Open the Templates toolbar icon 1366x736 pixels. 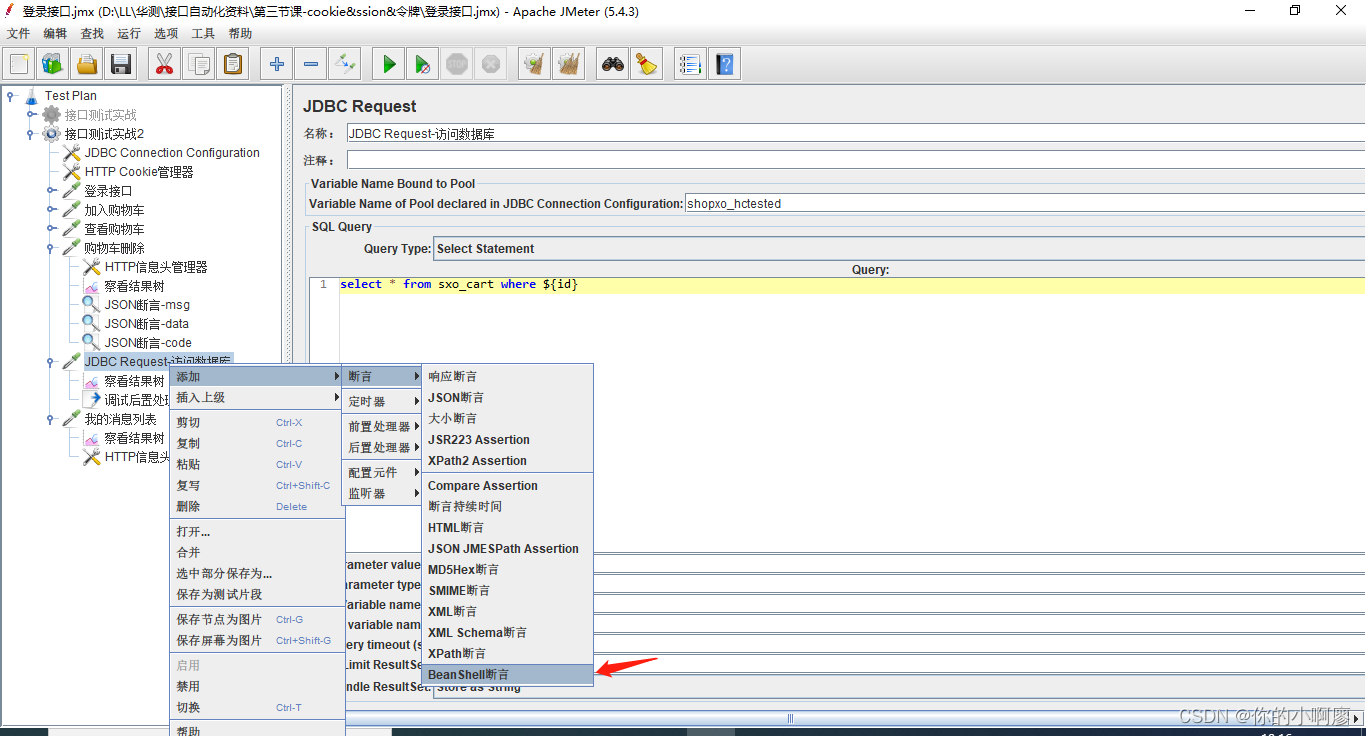(53, 64)
